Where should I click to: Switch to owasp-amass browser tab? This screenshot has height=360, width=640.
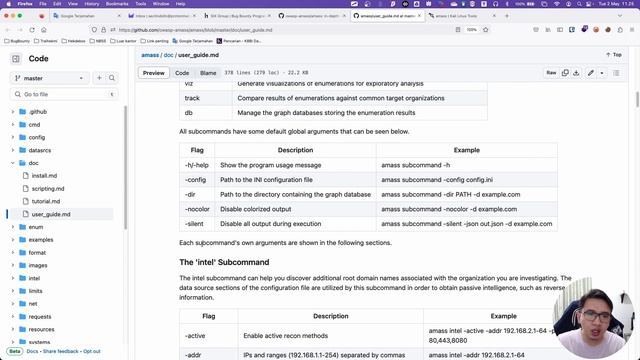[312, 16]
